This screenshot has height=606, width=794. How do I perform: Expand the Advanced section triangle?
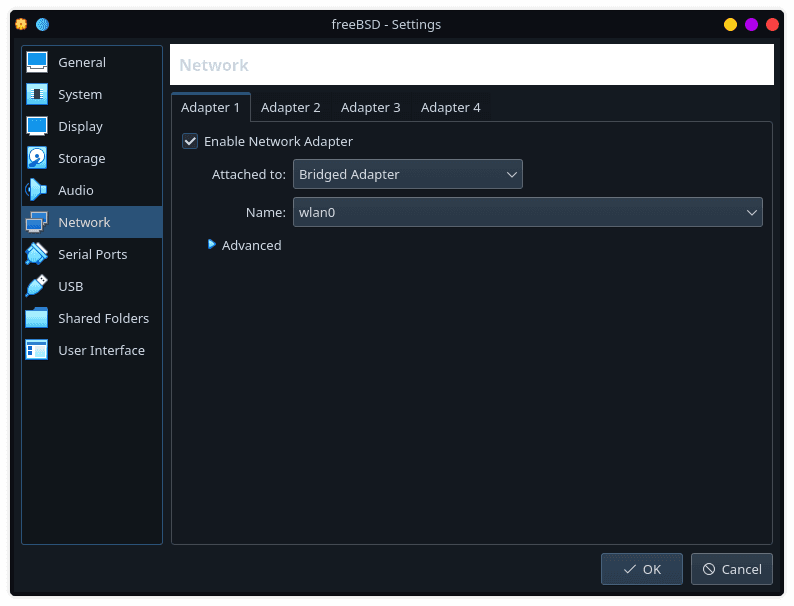(212, 245)
